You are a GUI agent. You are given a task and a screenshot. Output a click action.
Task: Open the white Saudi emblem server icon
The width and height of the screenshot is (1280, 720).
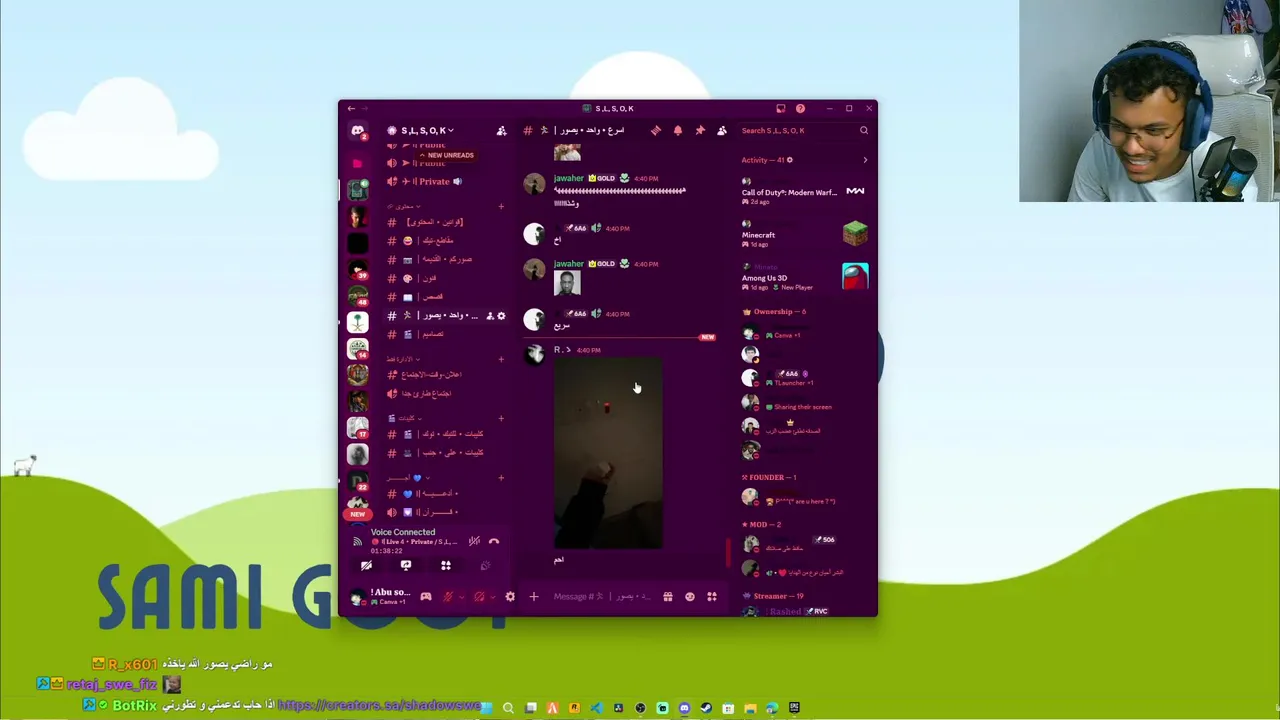[x=358, y=321]
